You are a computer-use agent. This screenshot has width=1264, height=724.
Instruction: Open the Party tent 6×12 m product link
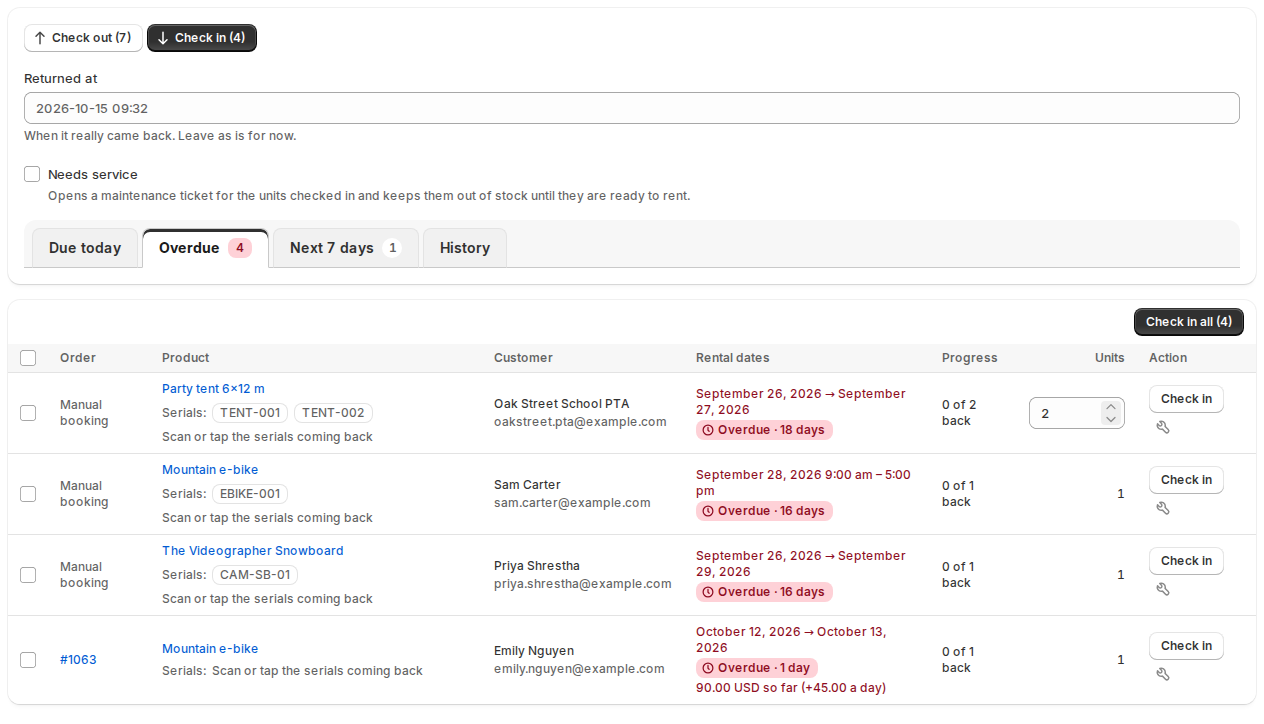click(213, 389)
